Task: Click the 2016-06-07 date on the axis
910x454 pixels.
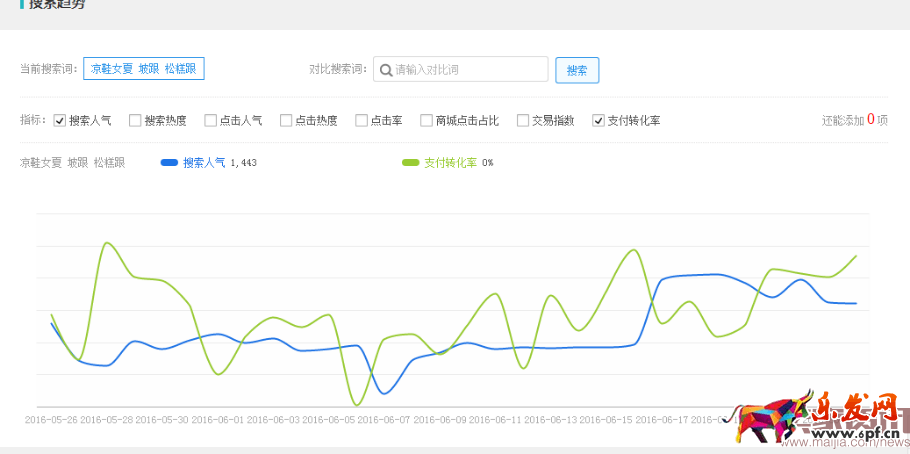Action: [x=385, y=420]
